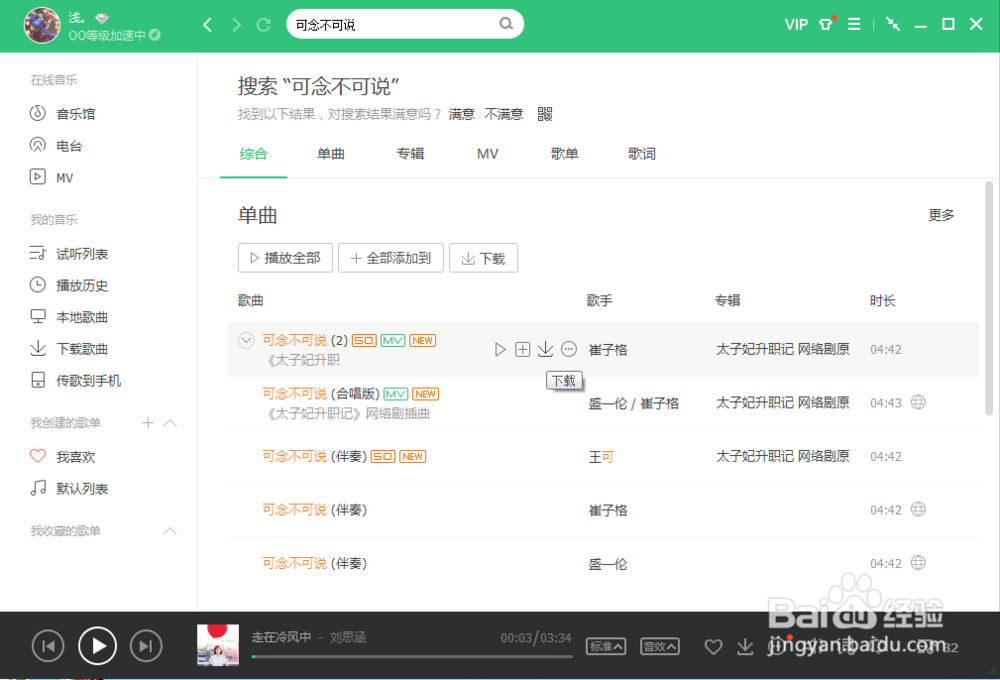1000x680 pixels.
Task: Click the search input box
Action: [x=400, y=22]
